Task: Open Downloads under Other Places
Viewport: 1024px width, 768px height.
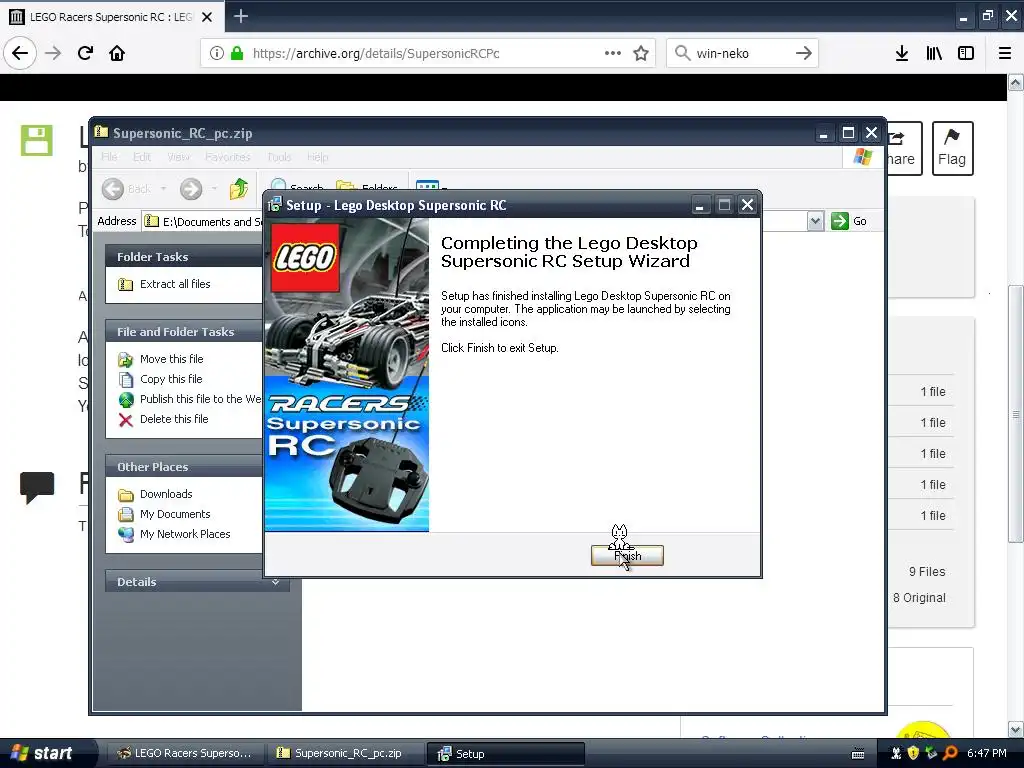Action: pyautogui.click(x=166, y=494)
